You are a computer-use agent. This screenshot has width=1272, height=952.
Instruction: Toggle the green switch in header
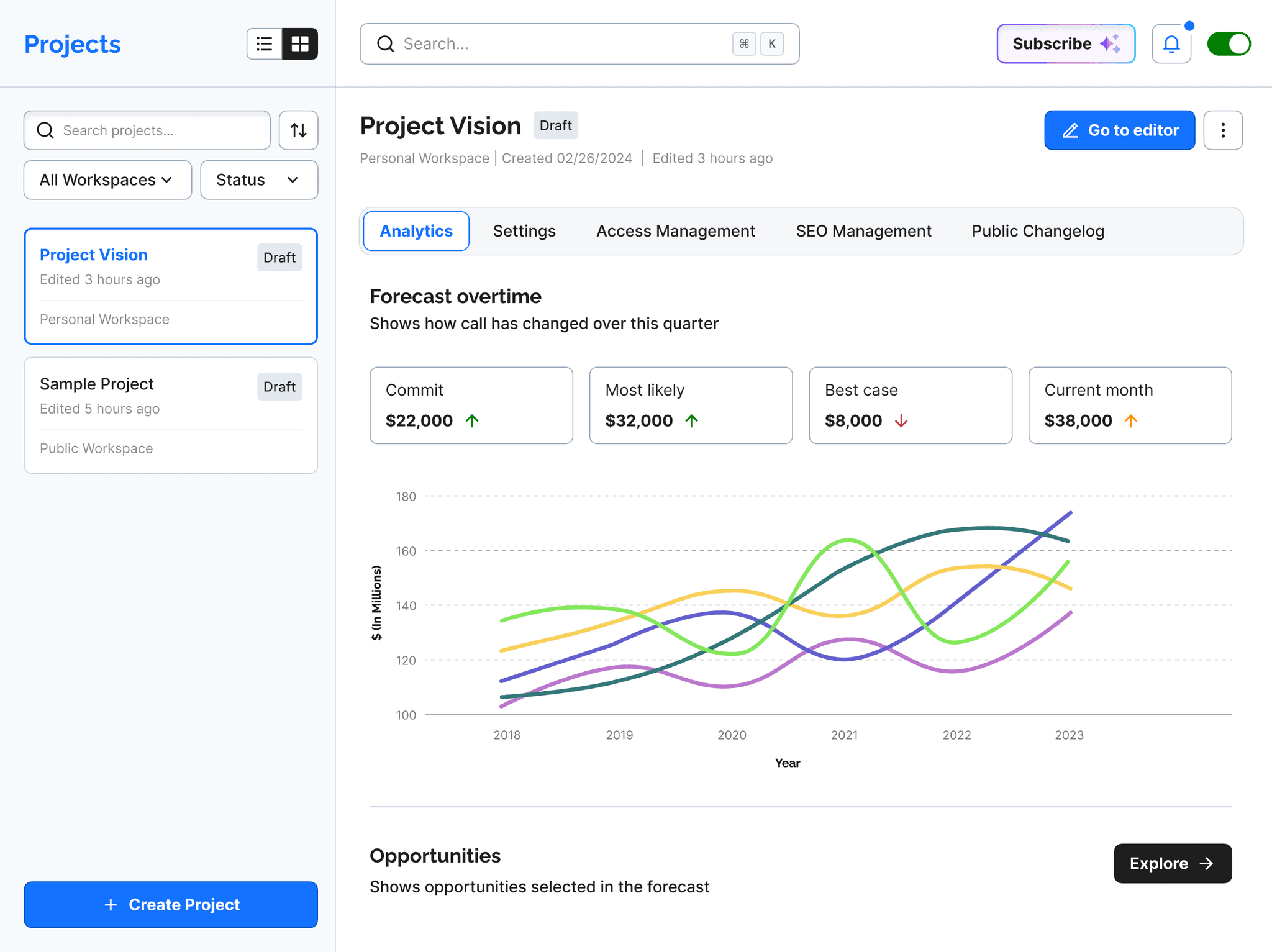click(x=1229, y=44)
